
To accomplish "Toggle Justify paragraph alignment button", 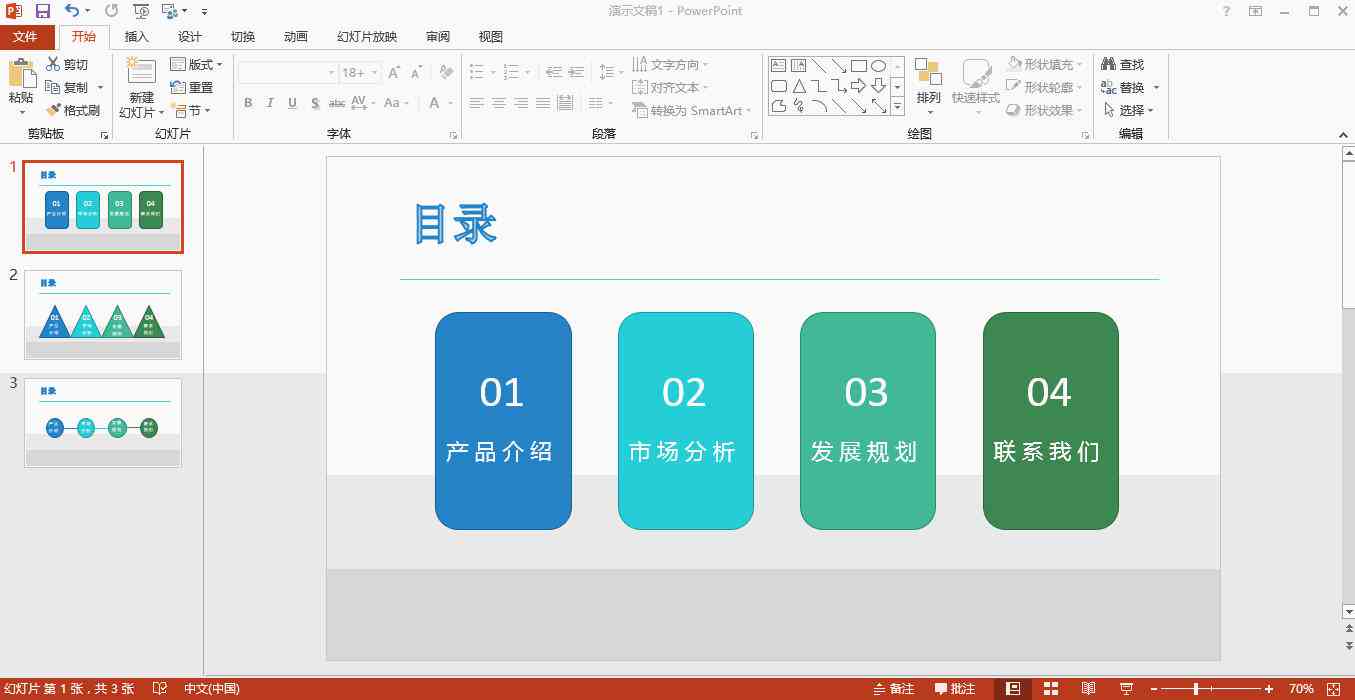I will point(543,103).
